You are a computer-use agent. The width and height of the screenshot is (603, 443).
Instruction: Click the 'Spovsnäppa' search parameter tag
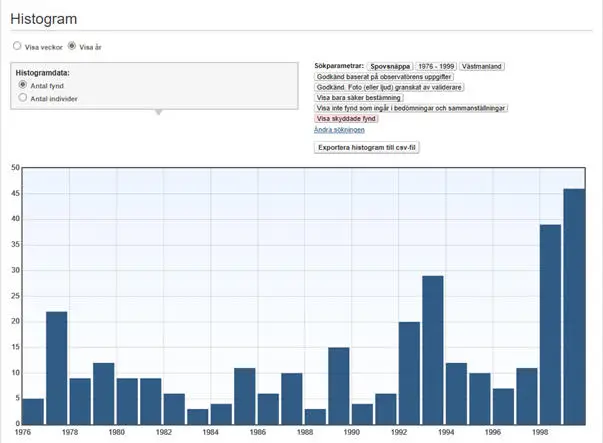(390, 65)
